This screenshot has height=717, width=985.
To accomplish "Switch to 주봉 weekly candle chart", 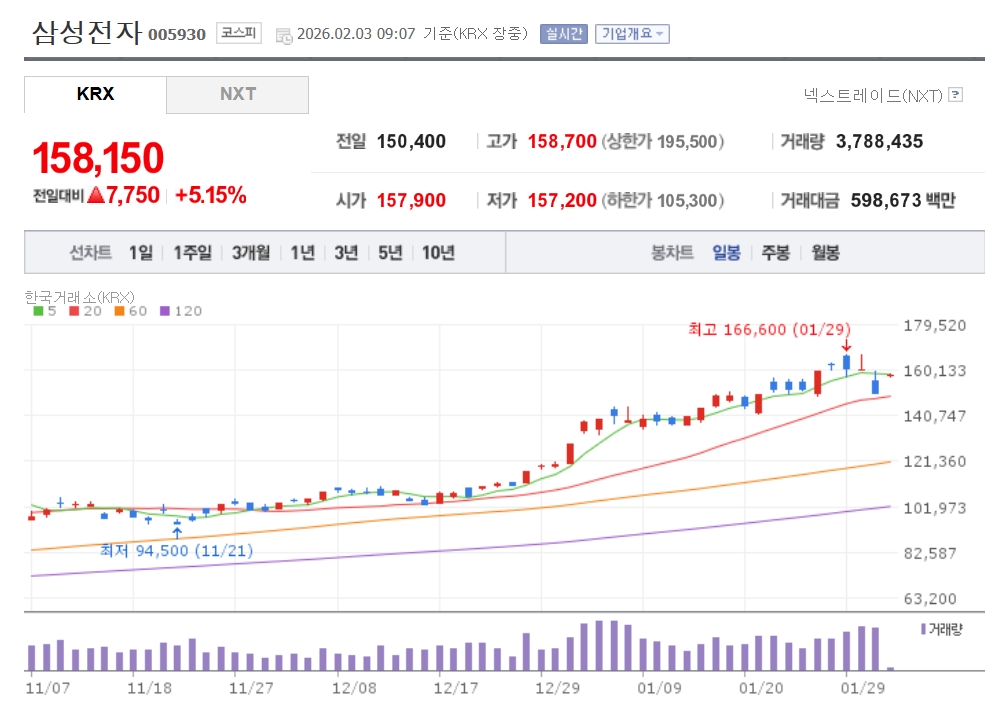I will [x=775, y=253].
